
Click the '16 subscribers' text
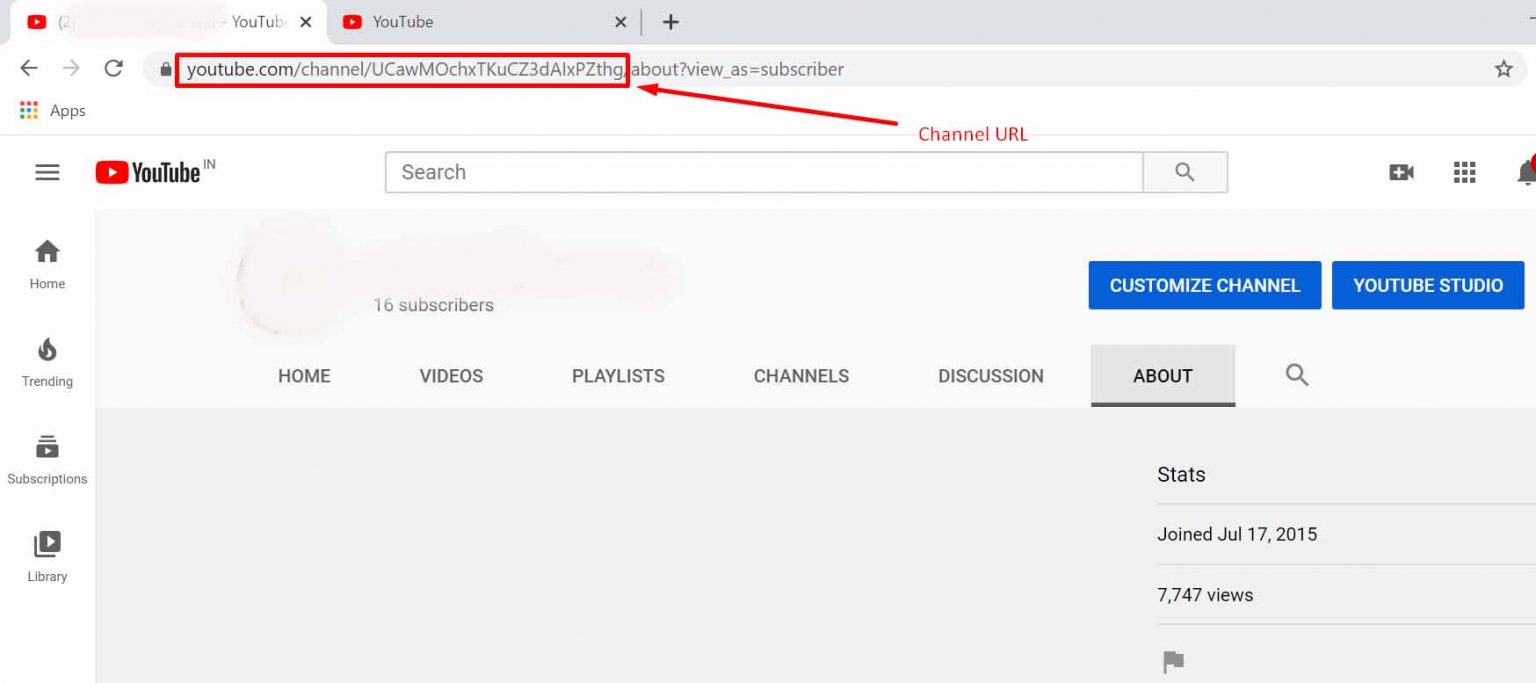433,305
